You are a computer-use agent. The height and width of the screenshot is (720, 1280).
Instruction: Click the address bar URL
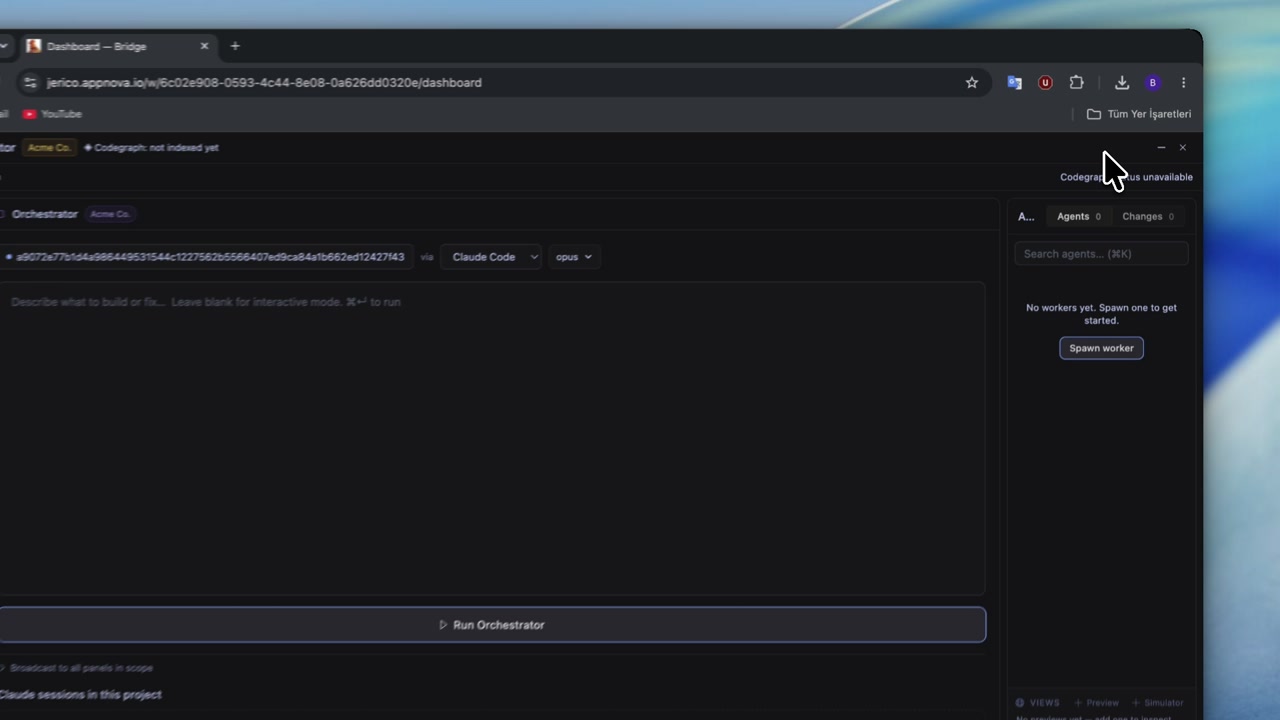click(264, 83)
